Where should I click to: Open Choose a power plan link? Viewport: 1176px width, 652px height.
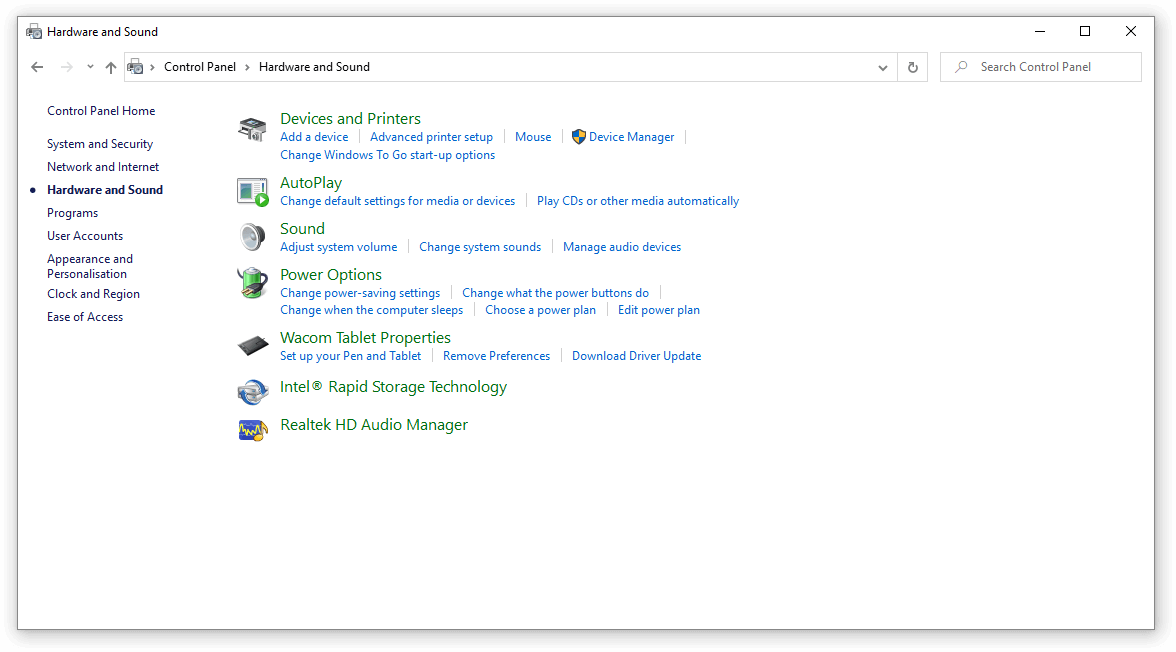pos(540,310)
